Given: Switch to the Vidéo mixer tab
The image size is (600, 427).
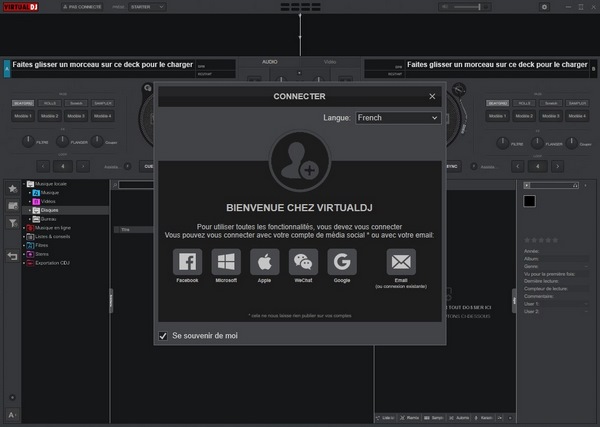Looking at the screenshot, I should tap(330, 62).
